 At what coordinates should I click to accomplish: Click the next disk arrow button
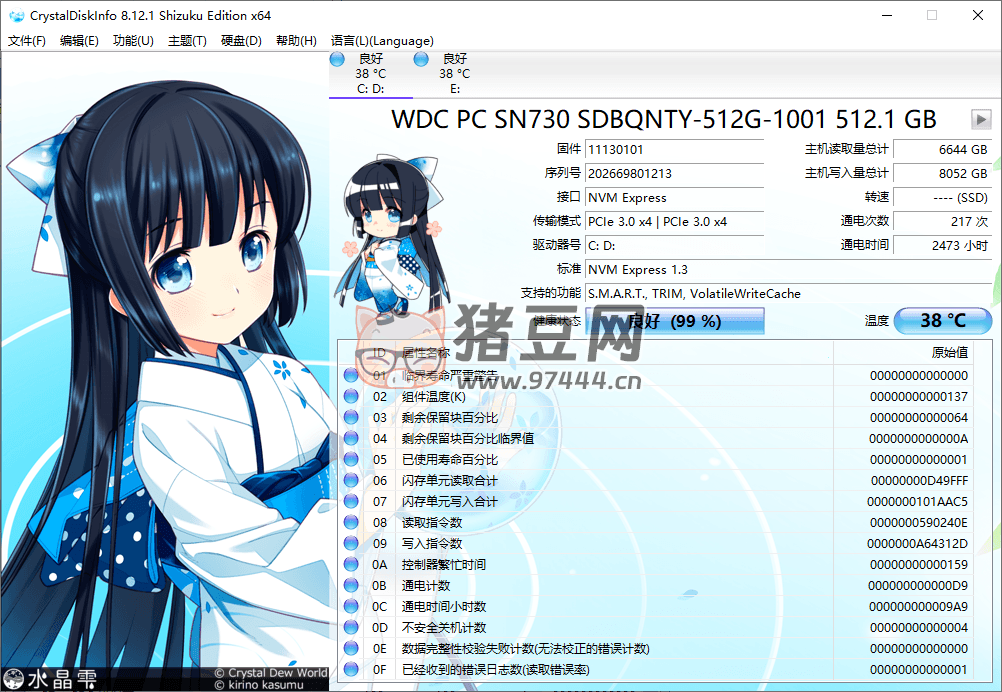pyautogui.click(x=981, y=120)
